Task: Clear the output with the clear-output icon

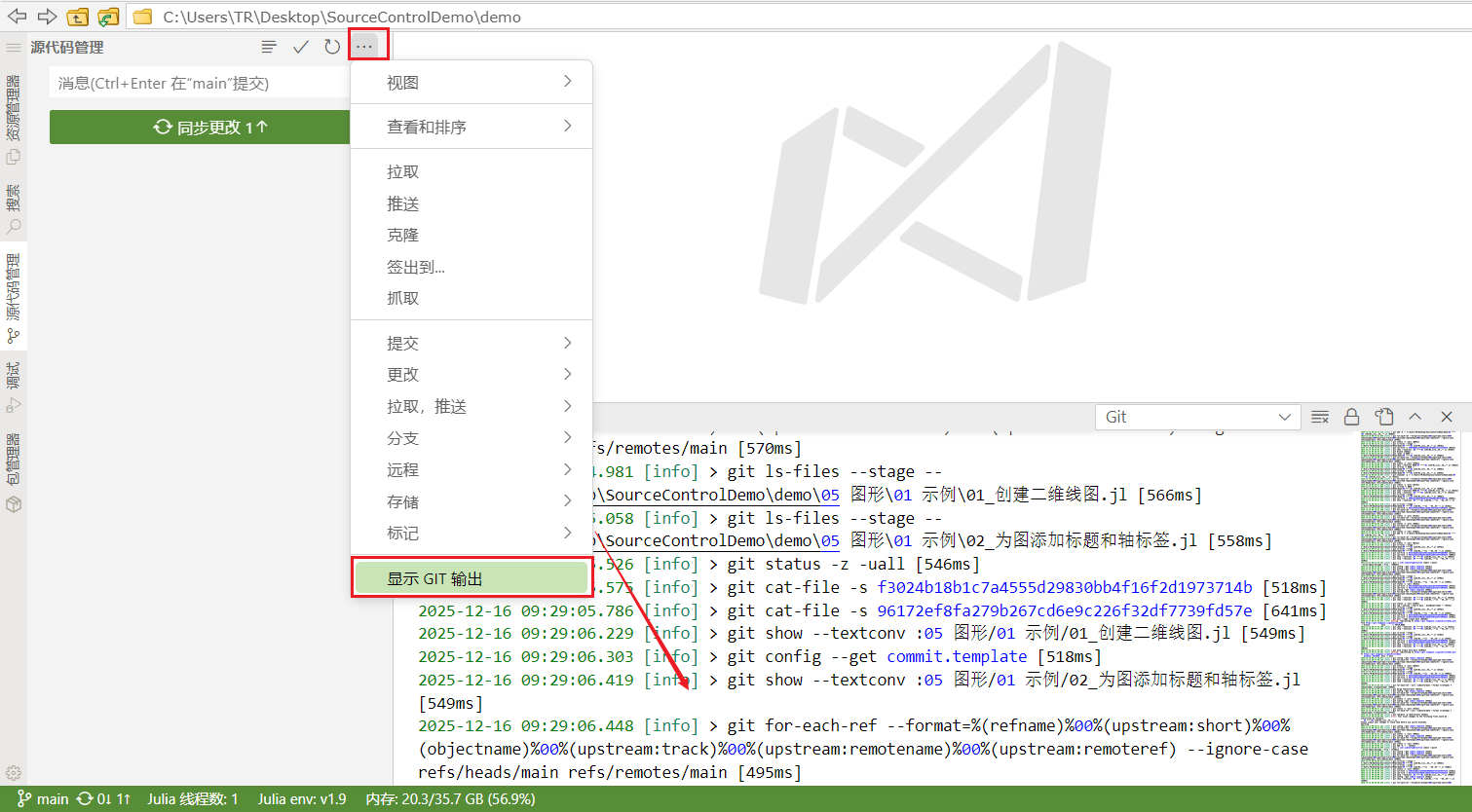Action: coord(1320,417)
